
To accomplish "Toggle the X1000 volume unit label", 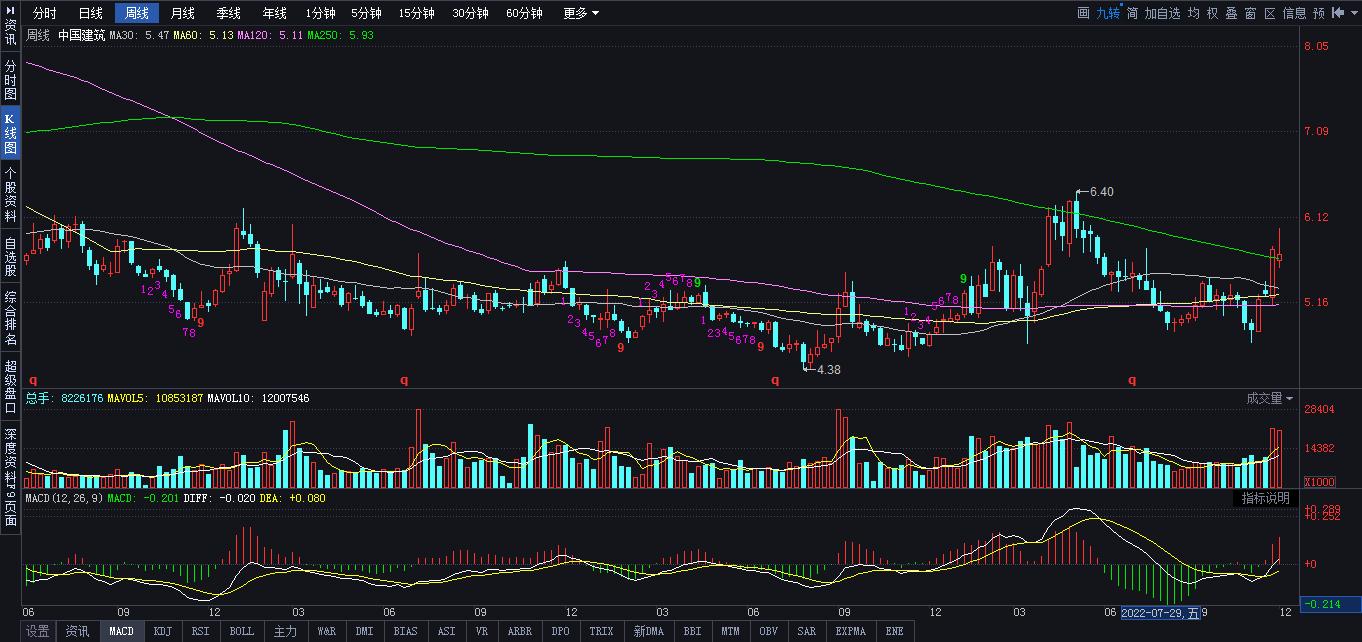I will tap(1290, 481).
